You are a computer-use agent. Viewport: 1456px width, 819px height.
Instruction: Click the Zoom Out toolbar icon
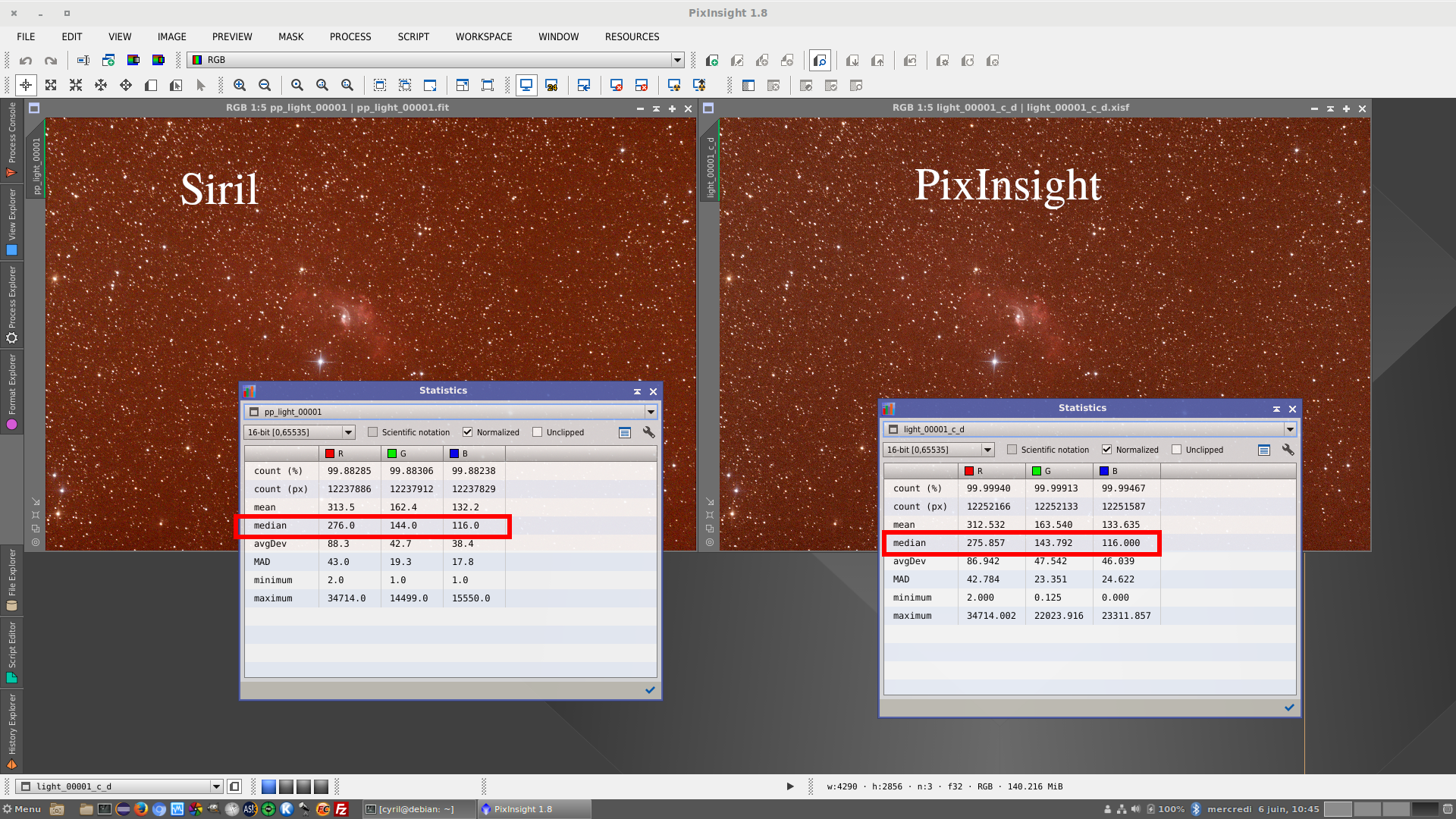[265, 86]
